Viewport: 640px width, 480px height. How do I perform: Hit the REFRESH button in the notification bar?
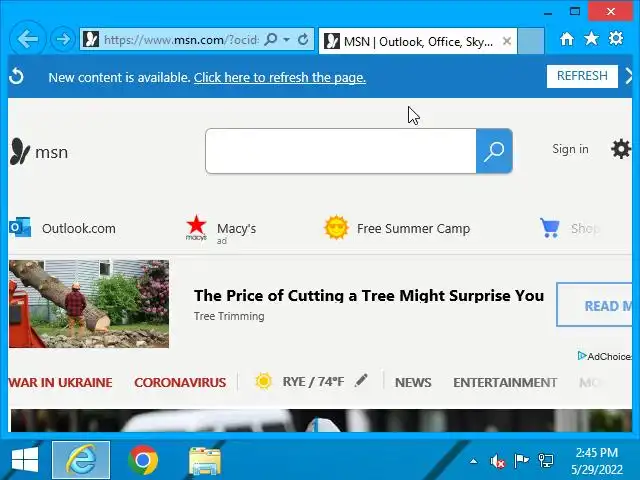[x=582, y=76]
